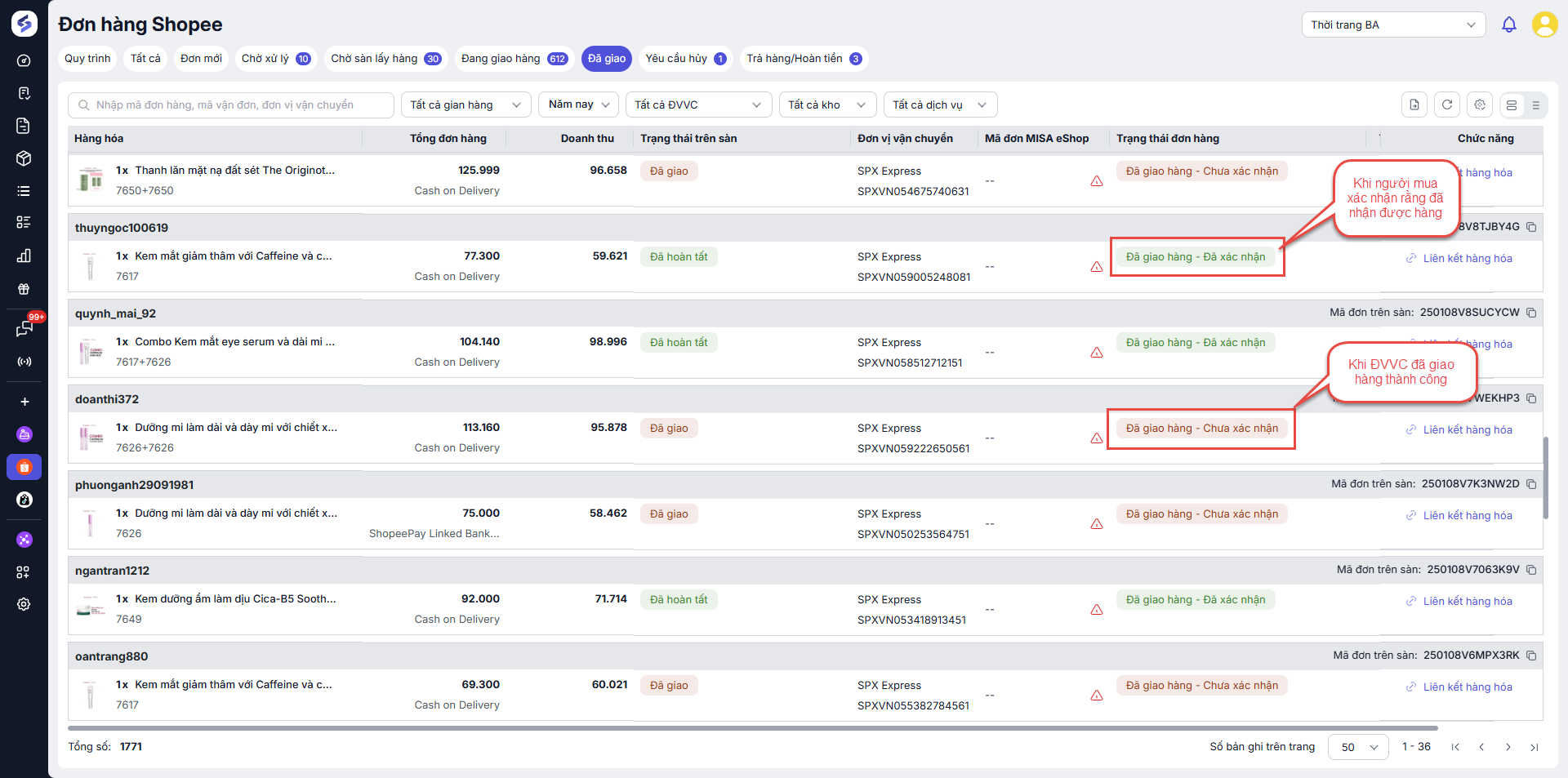Open Đang giao hàng tab

pyautogui.click(x=513, y=59)
